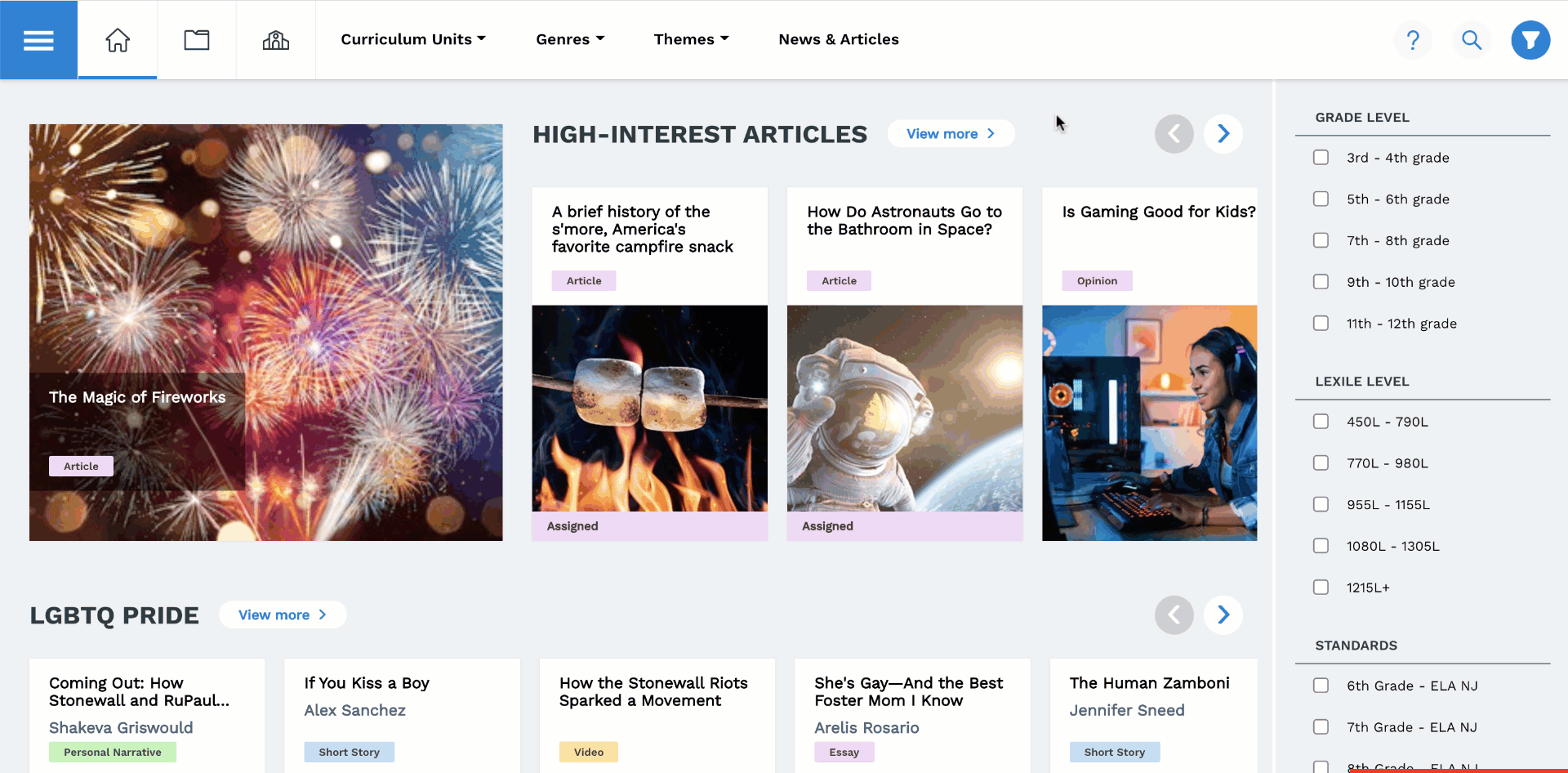1568x773 pixels.
Task: Click the Video tag on Stonewall Riots card
Action: (x=589, y=752)
